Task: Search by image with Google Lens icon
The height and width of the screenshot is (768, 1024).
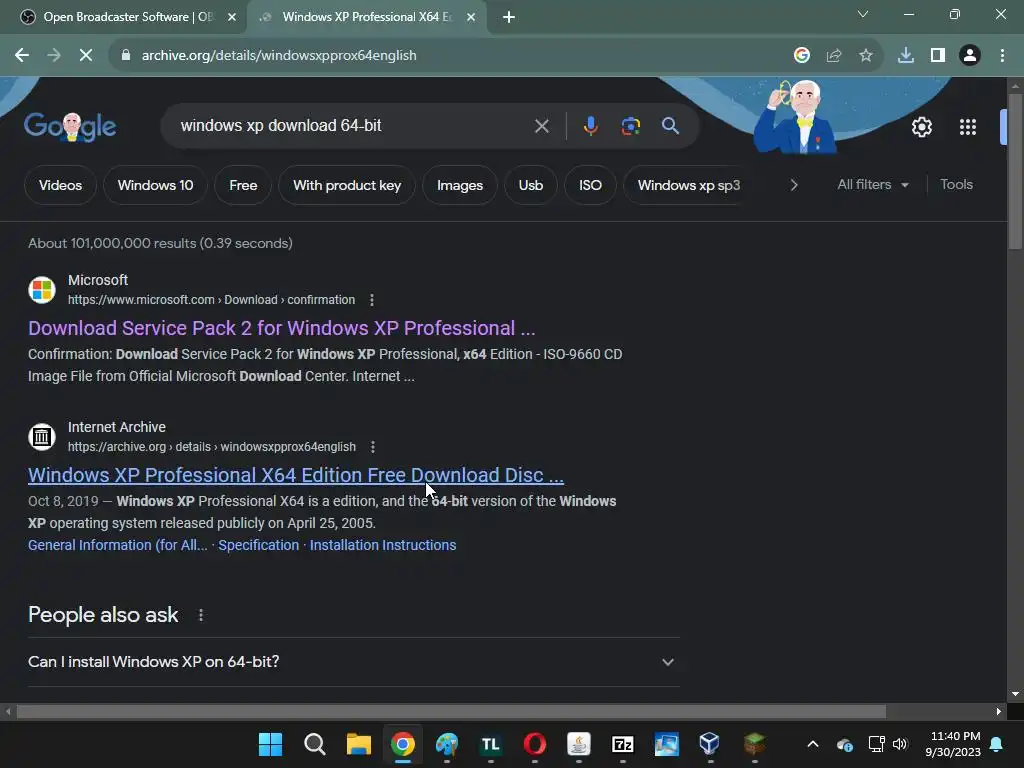Action: [x=630, y=126]
